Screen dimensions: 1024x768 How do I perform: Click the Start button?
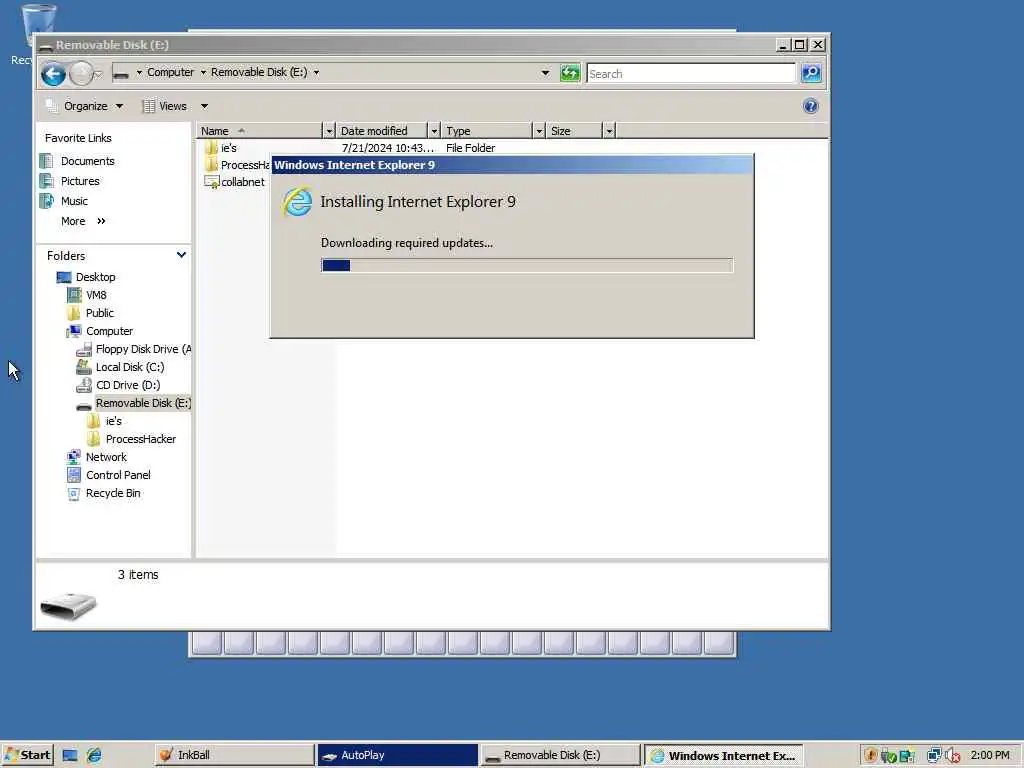(x=27, y=756)
